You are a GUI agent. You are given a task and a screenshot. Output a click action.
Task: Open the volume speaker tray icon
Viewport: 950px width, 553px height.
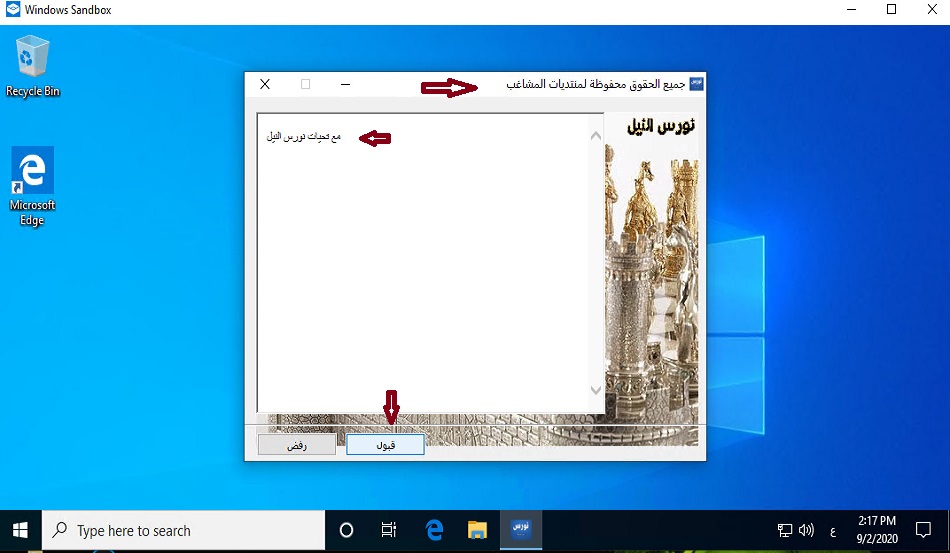(807, 530)
